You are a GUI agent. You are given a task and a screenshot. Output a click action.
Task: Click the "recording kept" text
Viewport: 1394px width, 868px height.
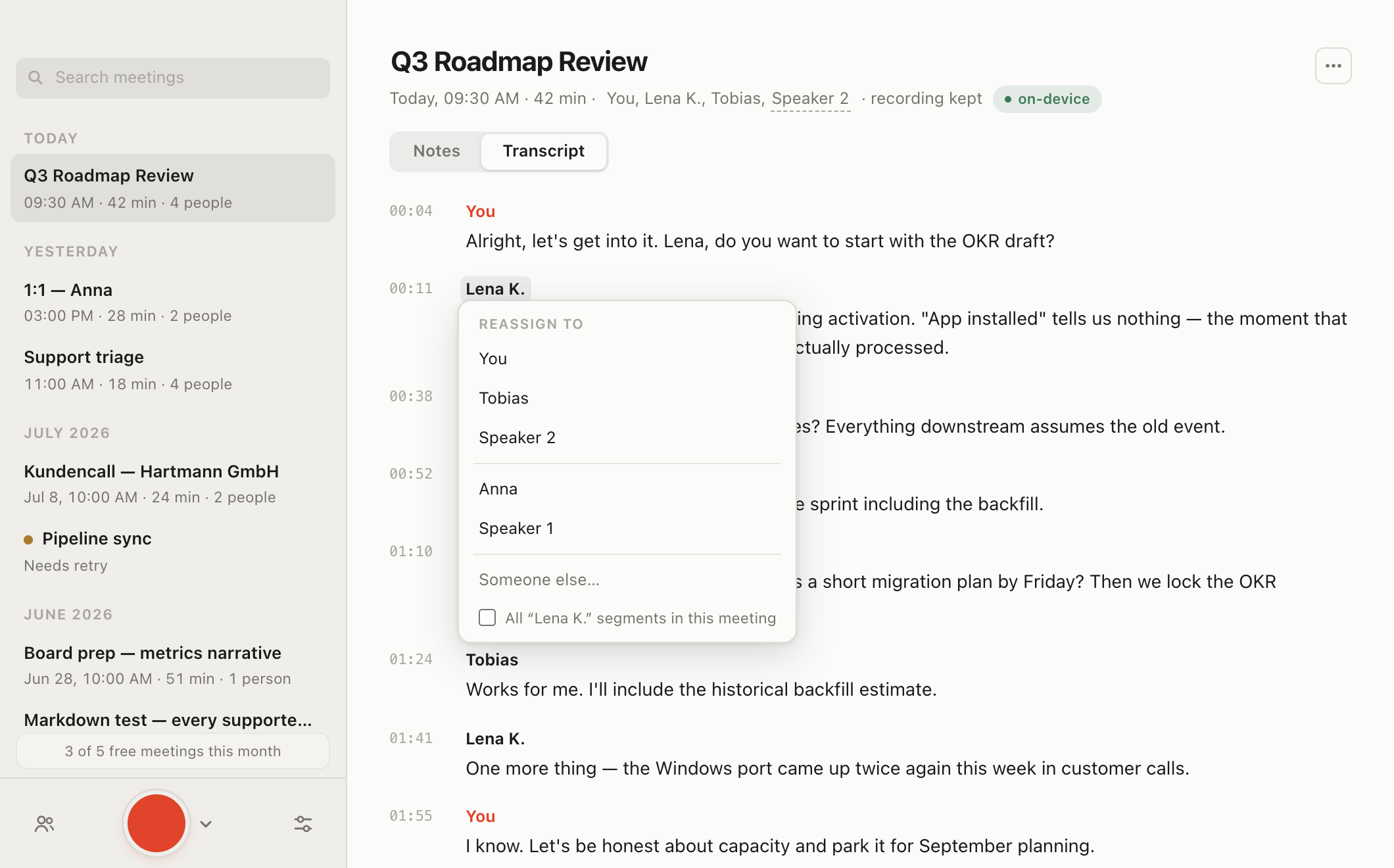coord(926,99)
